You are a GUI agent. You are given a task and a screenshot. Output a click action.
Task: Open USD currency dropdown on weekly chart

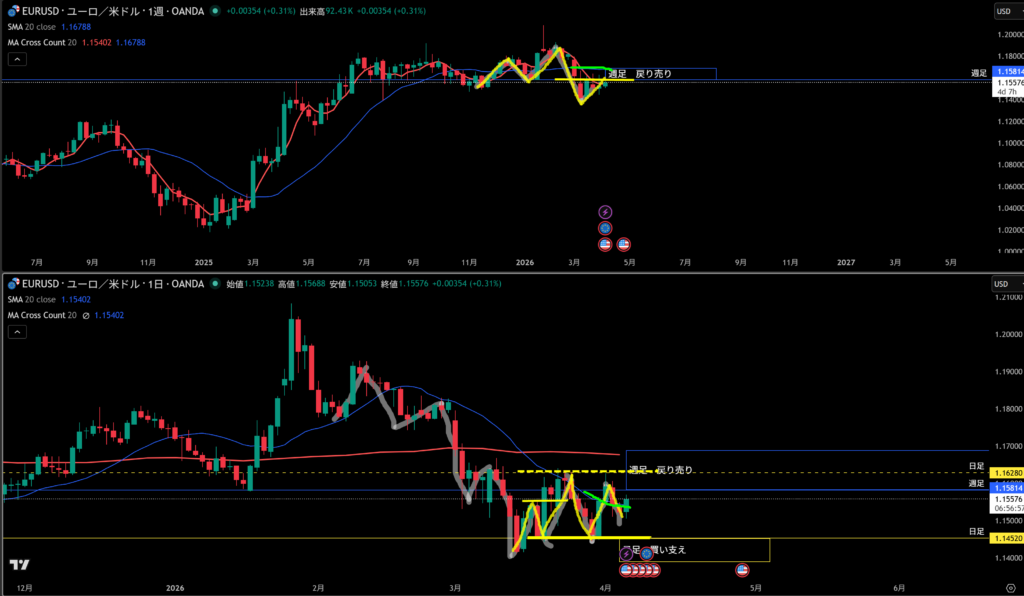[1005, 12]
